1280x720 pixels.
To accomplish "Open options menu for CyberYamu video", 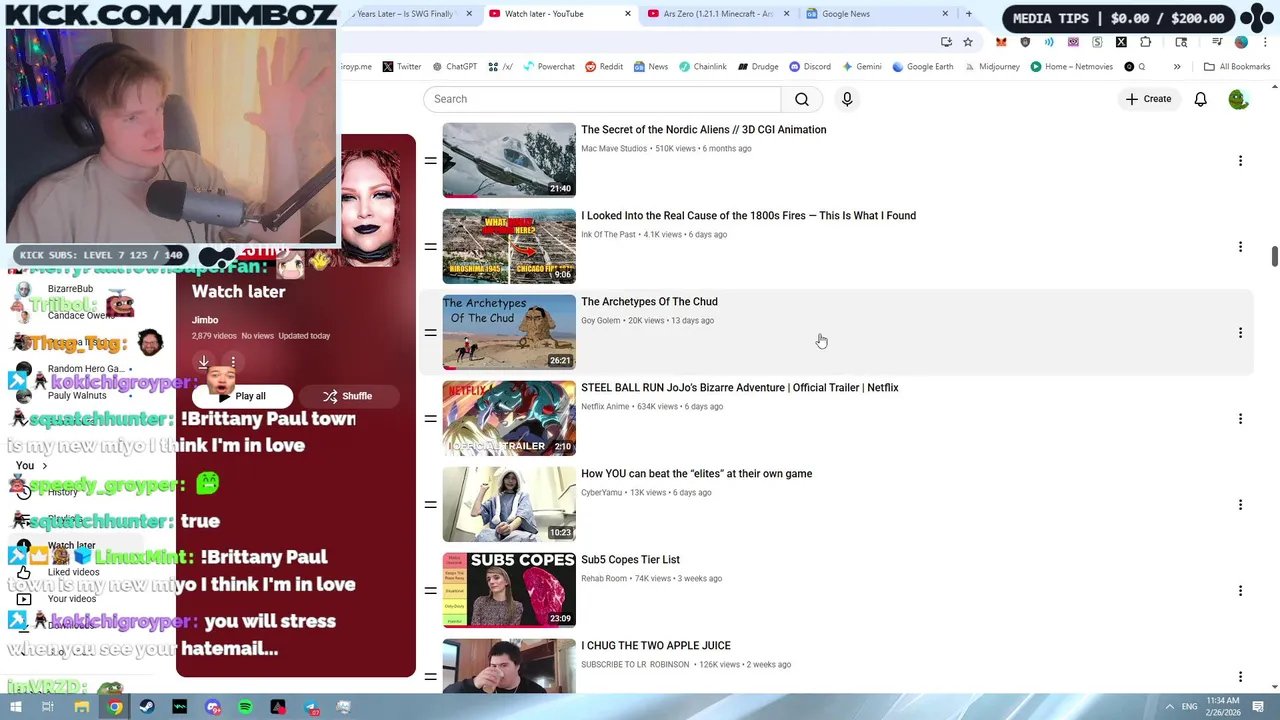I will click(1240, 505).
